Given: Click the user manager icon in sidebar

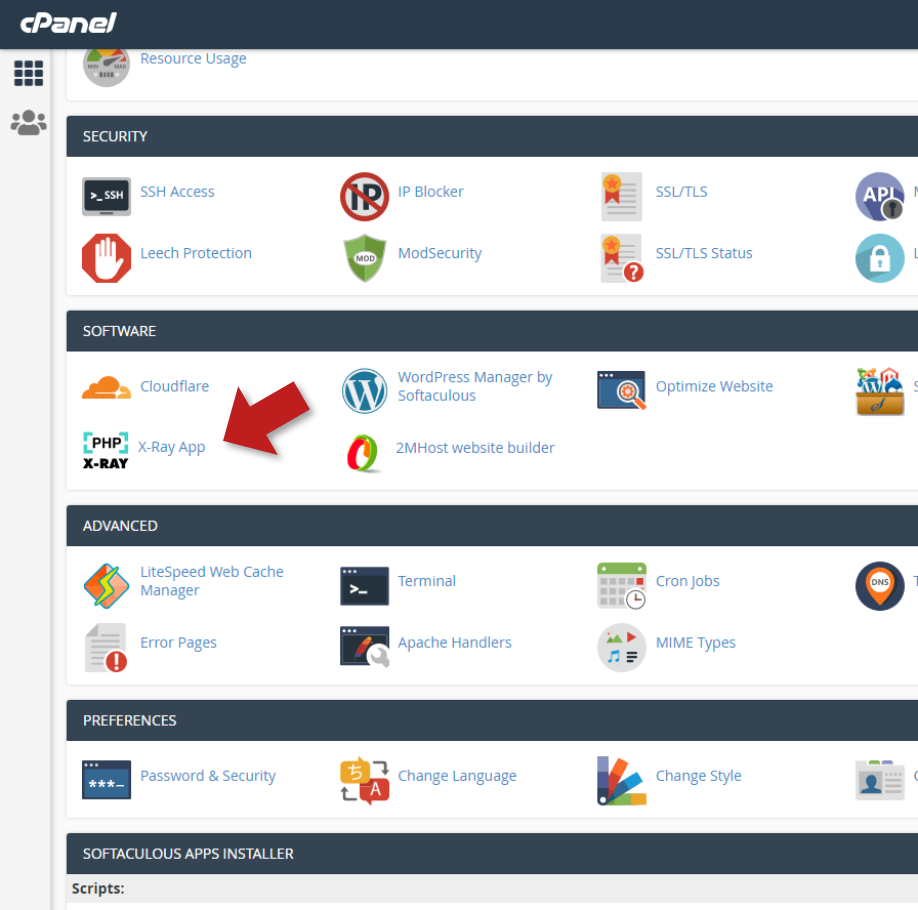Looking at the screenshot, I should tap(28, 123).
